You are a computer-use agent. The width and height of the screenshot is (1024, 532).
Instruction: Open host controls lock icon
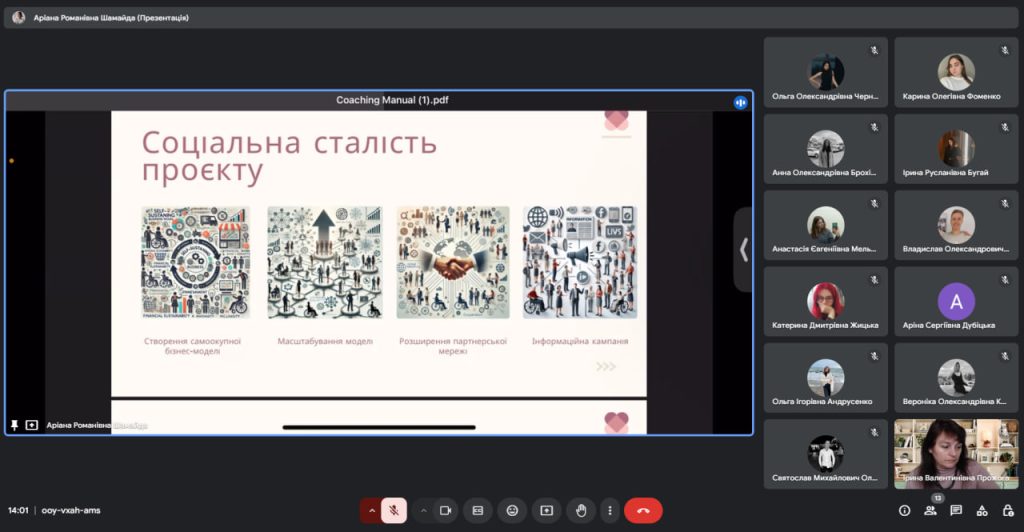coord(1008,510)
